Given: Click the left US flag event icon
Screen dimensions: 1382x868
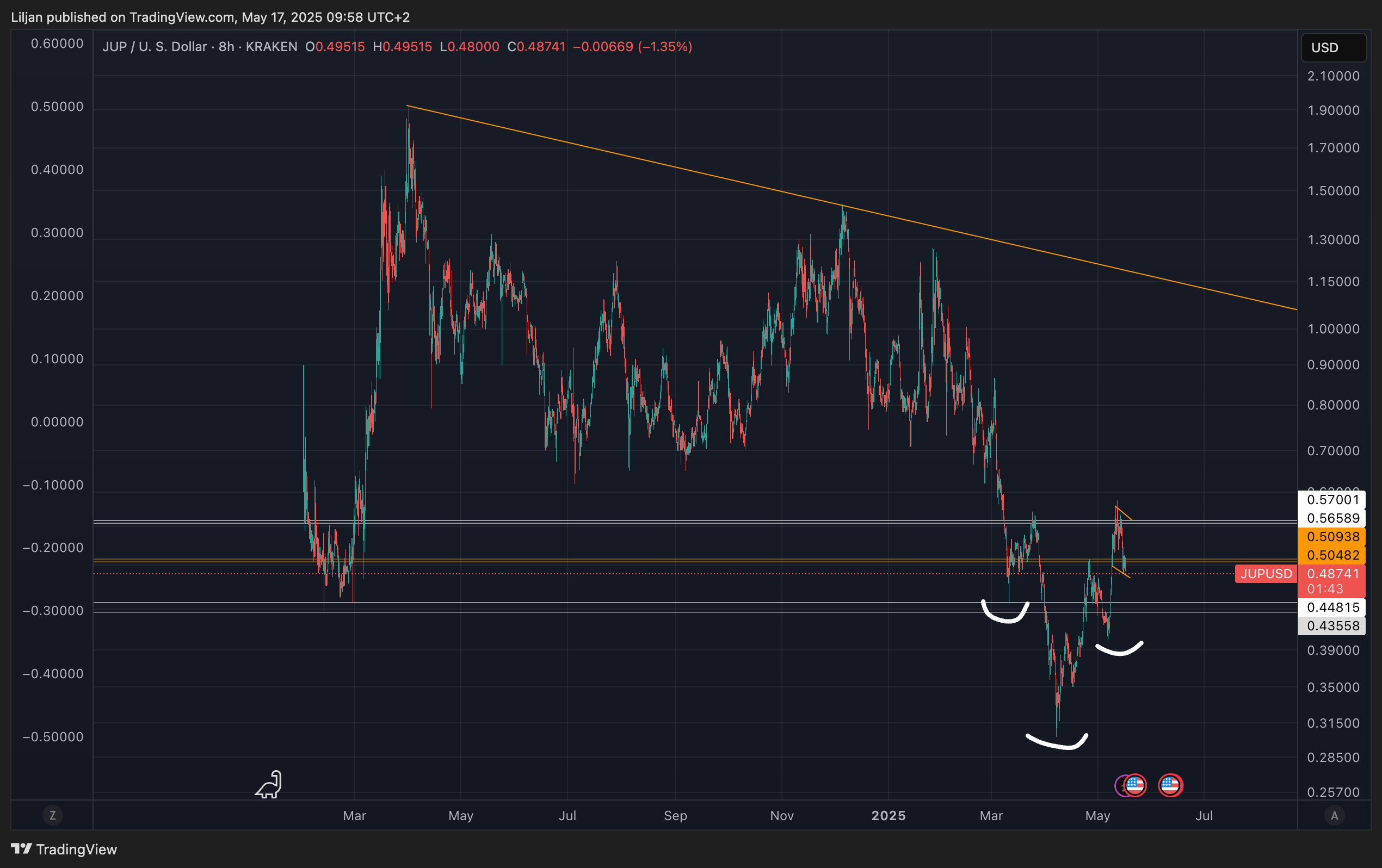Looking at the screenshot, I should 1134,785.
